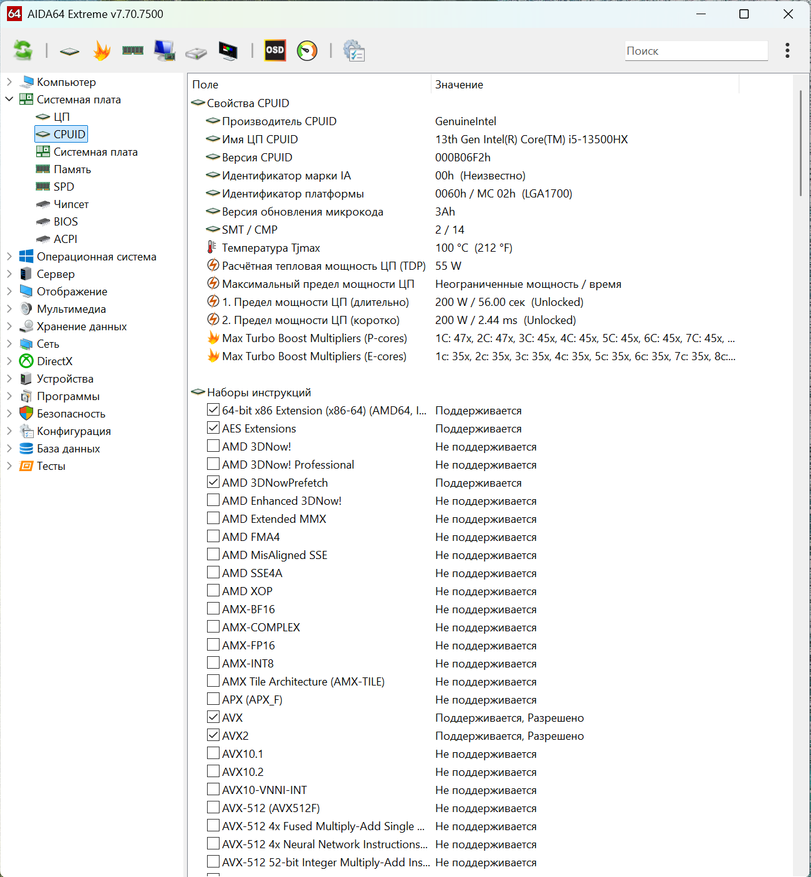Toggle the AES Extensions checkbox
Image resolution: width=811 pixels, height=877 pixels.
point(213,429)
